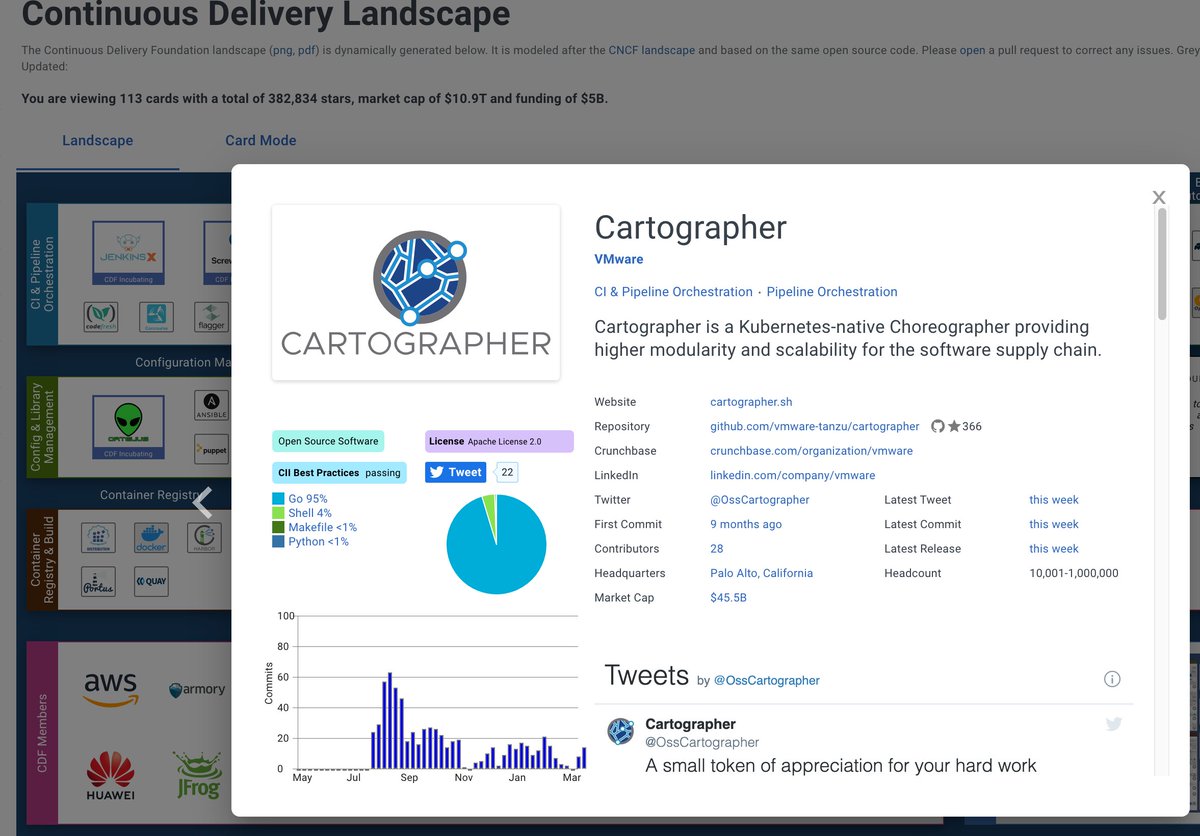
Task: Download the landscape pdf link
Action: (x=306, y=50)
